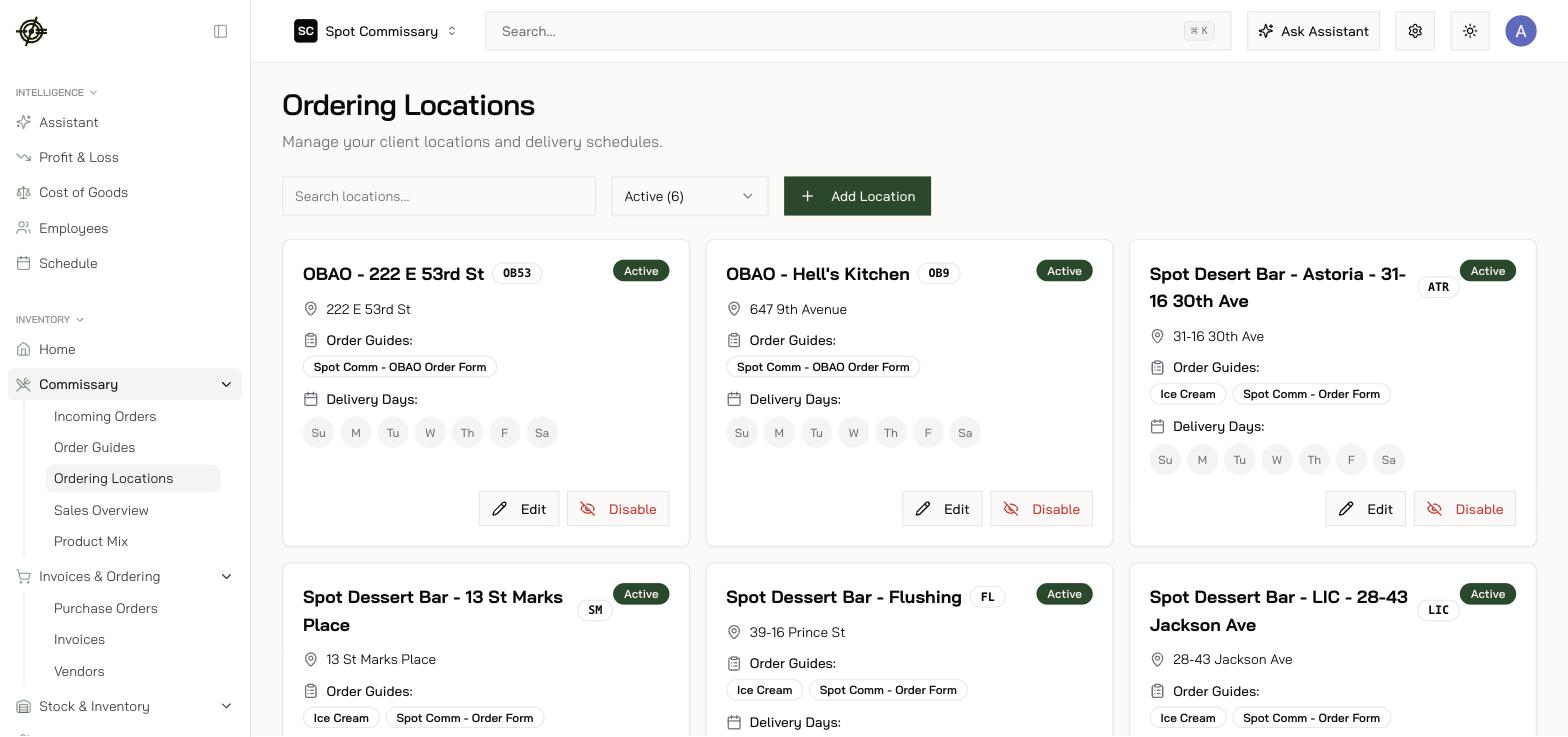Click the pencil icon on OBAO 222 E 53rd Edit
The width and height of the screenshot is (1568, 737).
tap(500, 509)
